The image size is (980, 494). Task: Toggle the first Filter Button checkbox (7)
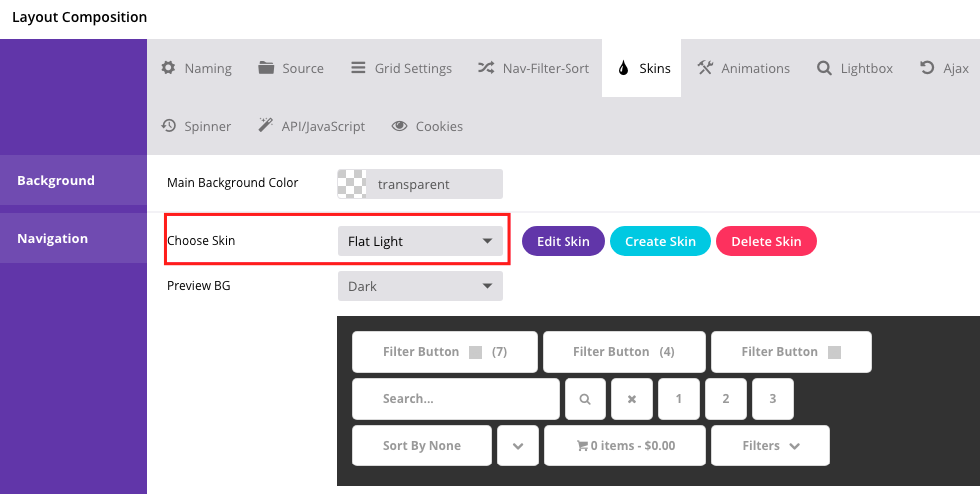pyautogui.click(x=476, y=352)
